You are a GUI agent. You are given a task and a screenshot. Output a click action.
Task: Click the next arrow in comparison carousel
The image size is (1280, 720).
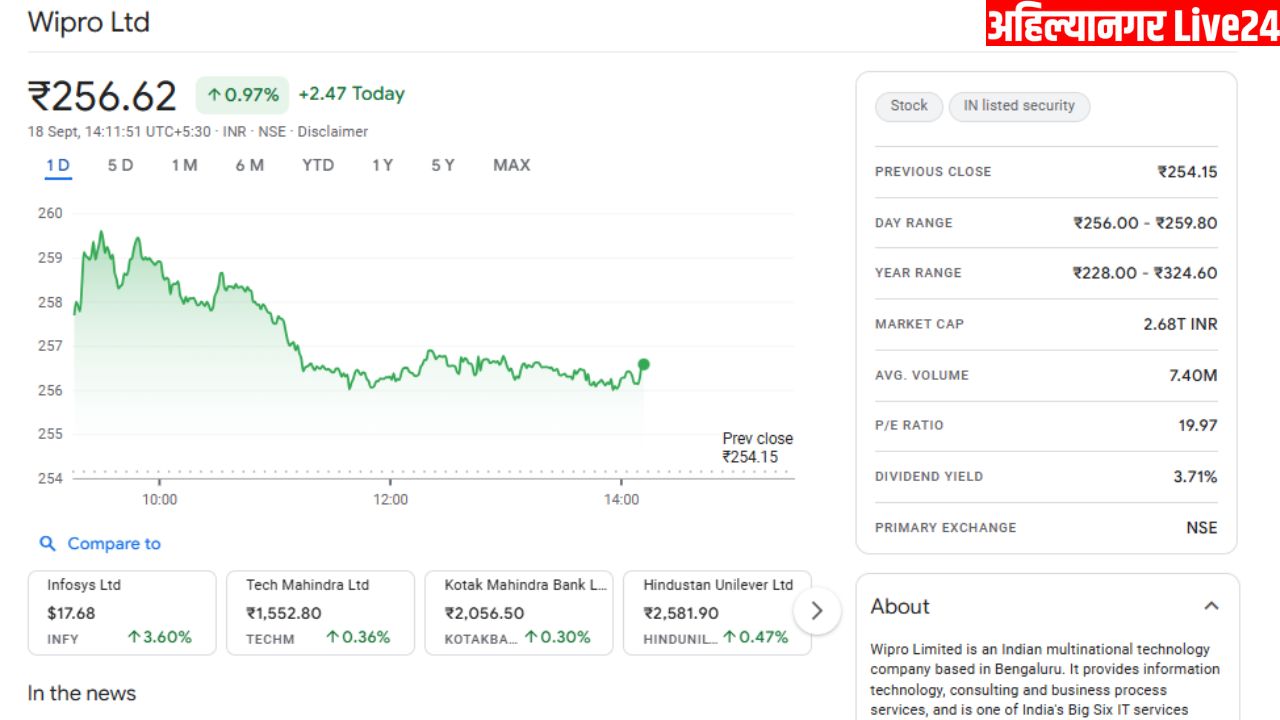click(x=816, y=611)
